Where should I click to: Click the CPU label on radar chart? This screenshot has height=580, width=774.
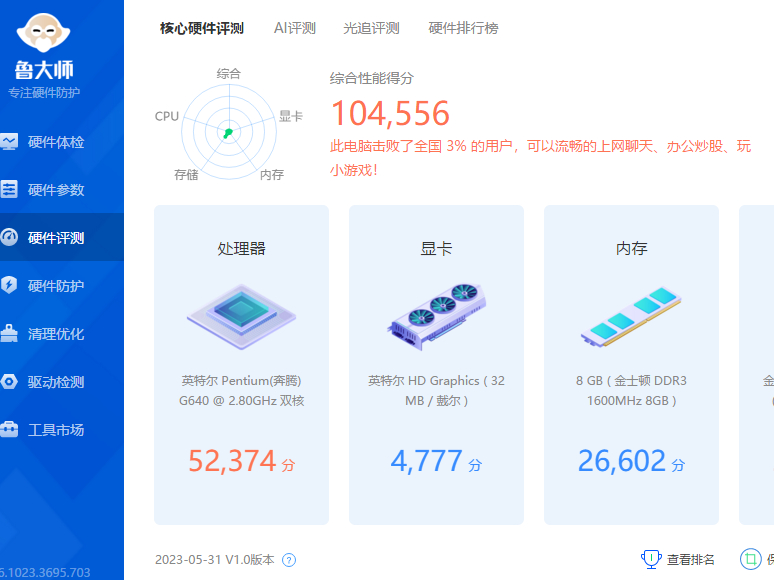(167, 116)
